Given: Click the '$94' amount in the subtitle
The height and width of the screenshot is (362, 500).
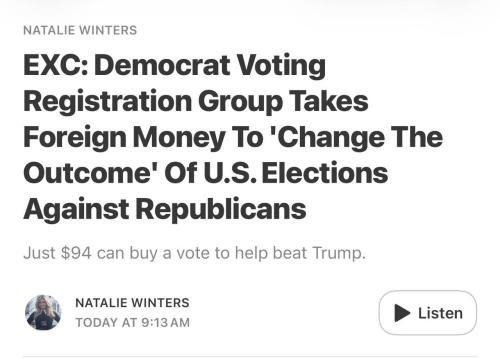Looking at the screenshot, I should pyautogui.click(x=76, y=253).
